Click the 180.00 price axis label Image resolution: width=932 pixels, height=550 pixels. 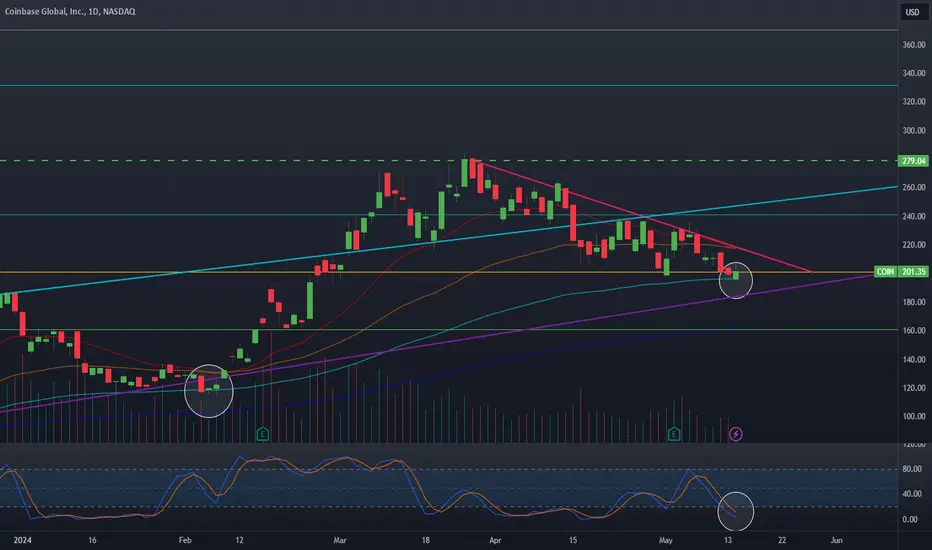click(x=914, y=302)
